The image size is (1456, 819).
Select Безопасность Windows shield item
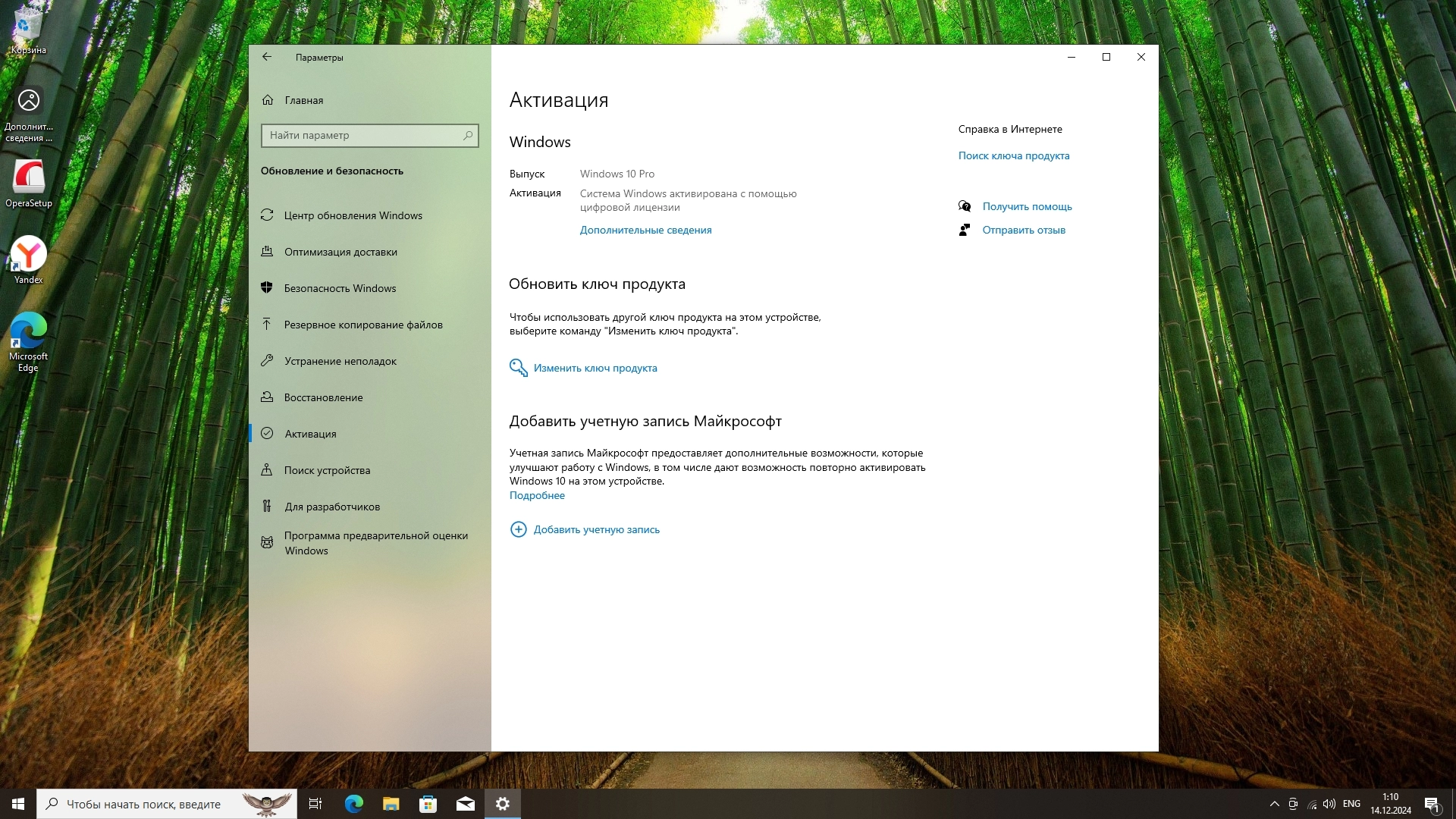click(x=340, y=288)
